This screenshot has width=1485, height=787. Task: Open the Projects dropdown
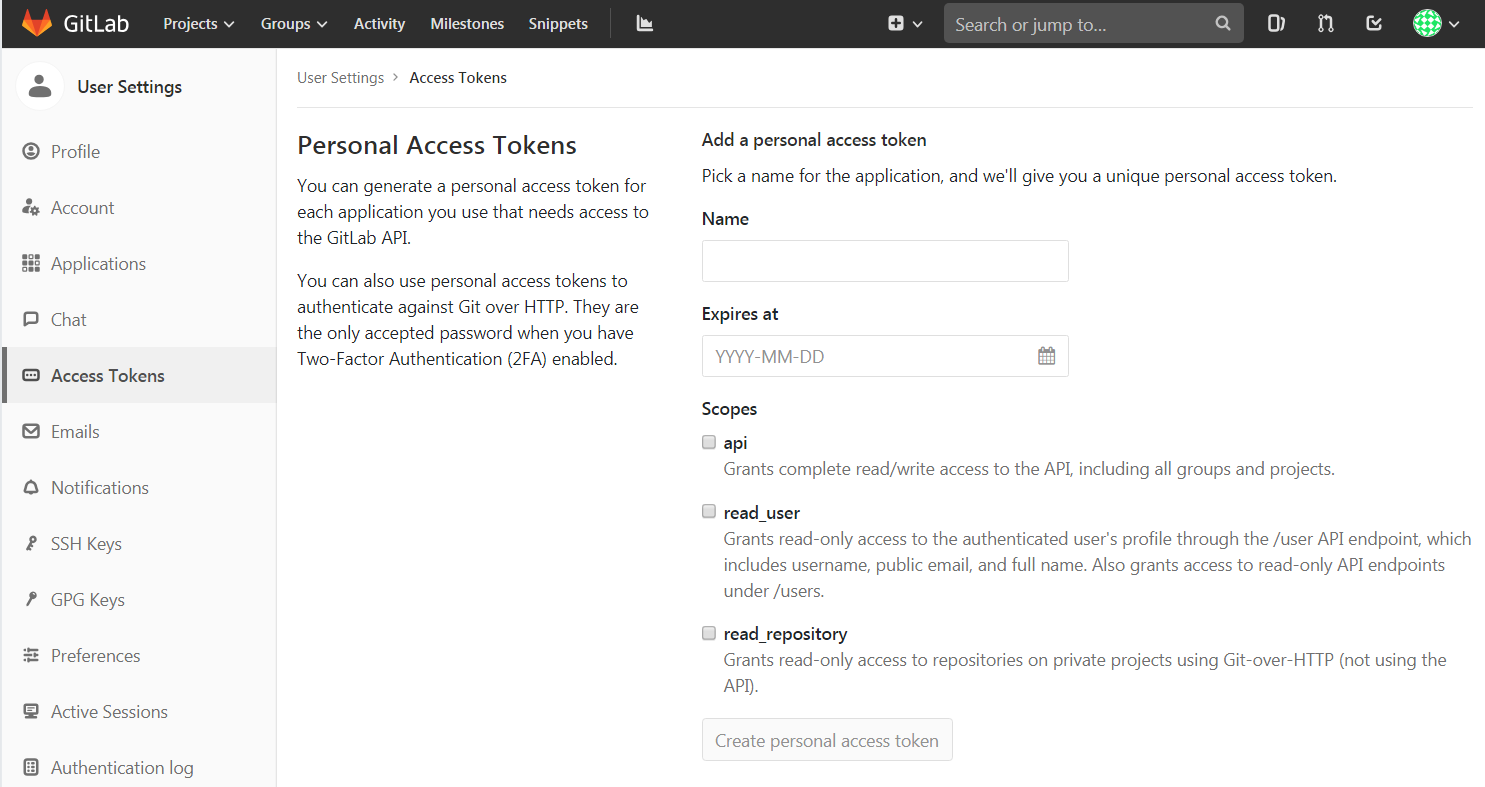pos(198,23)
